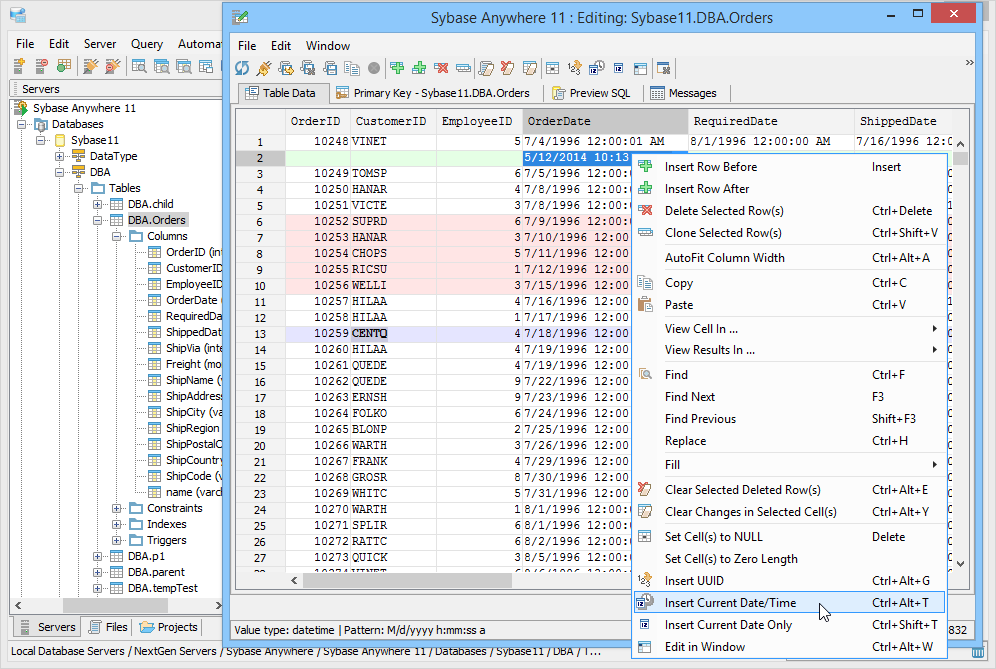Click row number 13 header
Image resolution: width=996 pixels, height=669 pixels.
tap(260, 334)
